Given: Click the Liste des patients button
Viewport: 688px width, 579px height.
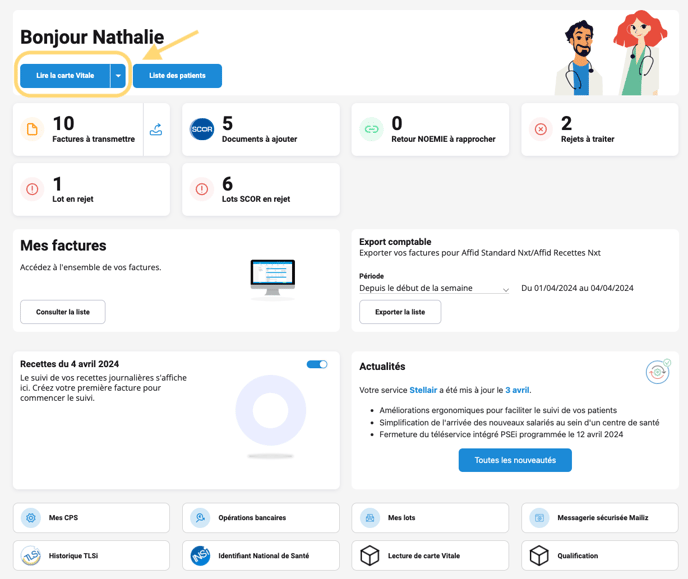Looking at the screenshot, I should pyautogui.click(x=177, y=76).
